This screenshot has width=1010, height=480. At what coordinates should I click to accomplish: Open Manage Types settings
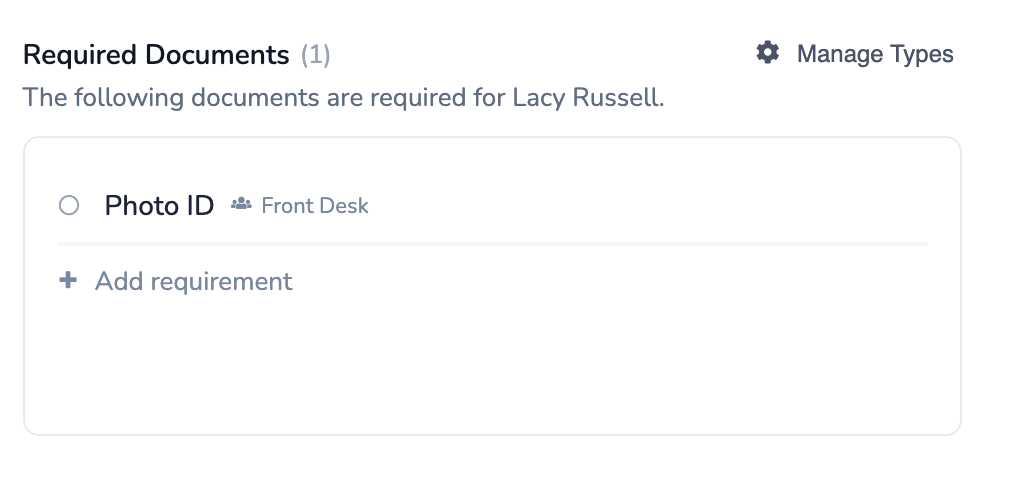click(874, 54)
